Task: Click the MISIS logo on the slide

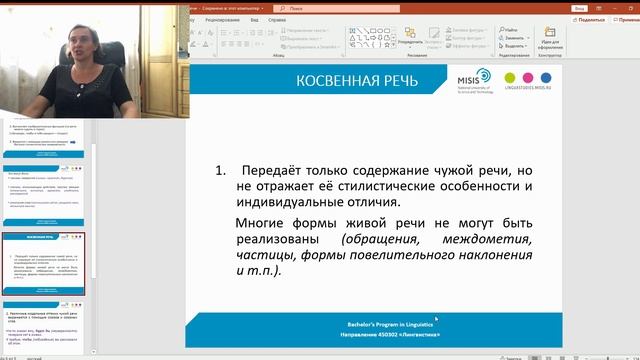Action: pos(475,81)
